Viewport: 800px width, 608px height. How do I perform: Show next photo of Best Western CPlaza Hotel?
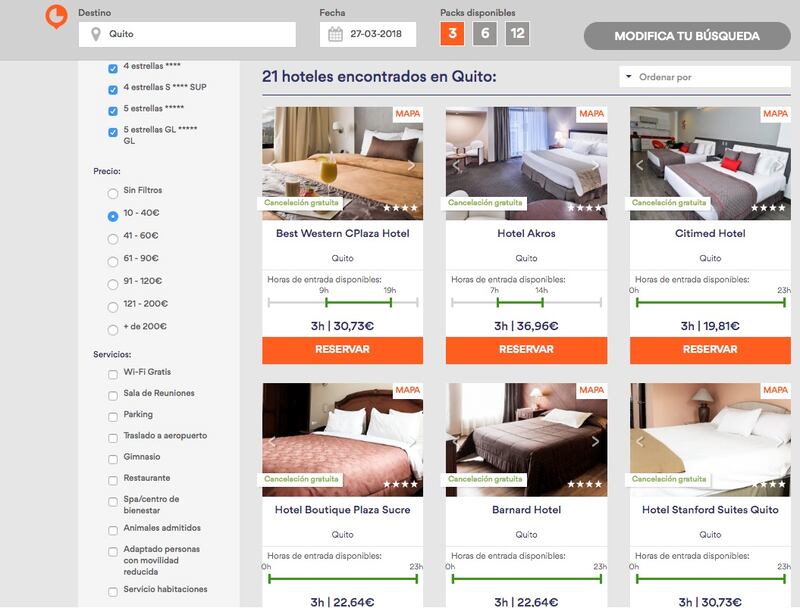coord(411,165)
